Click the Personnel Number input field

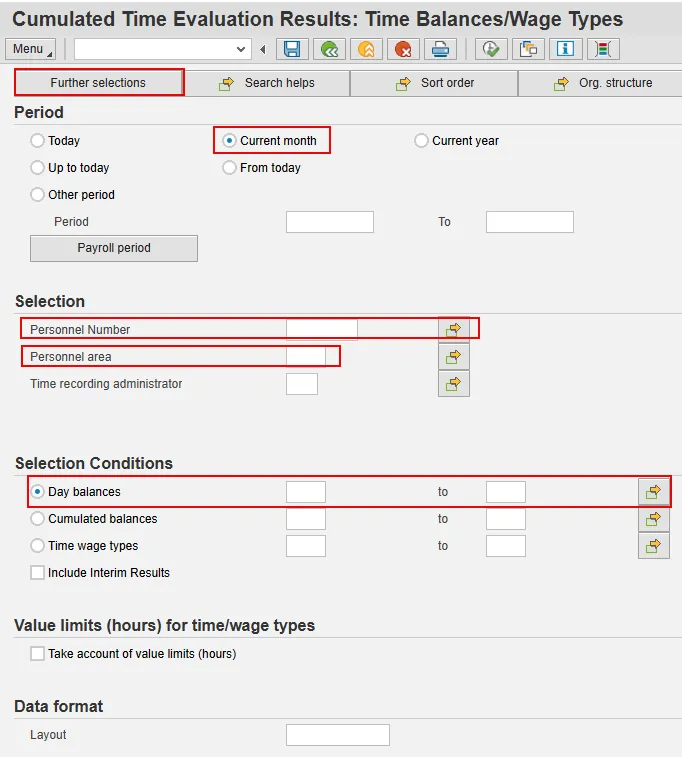click(322, 330)
